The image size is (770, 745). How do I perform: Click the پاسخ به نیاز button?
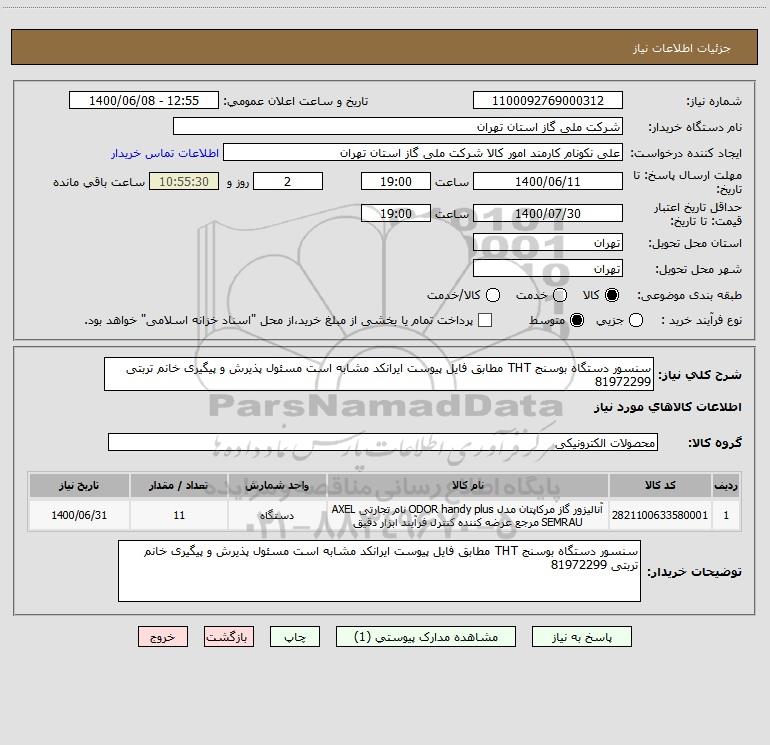(581, 637)
